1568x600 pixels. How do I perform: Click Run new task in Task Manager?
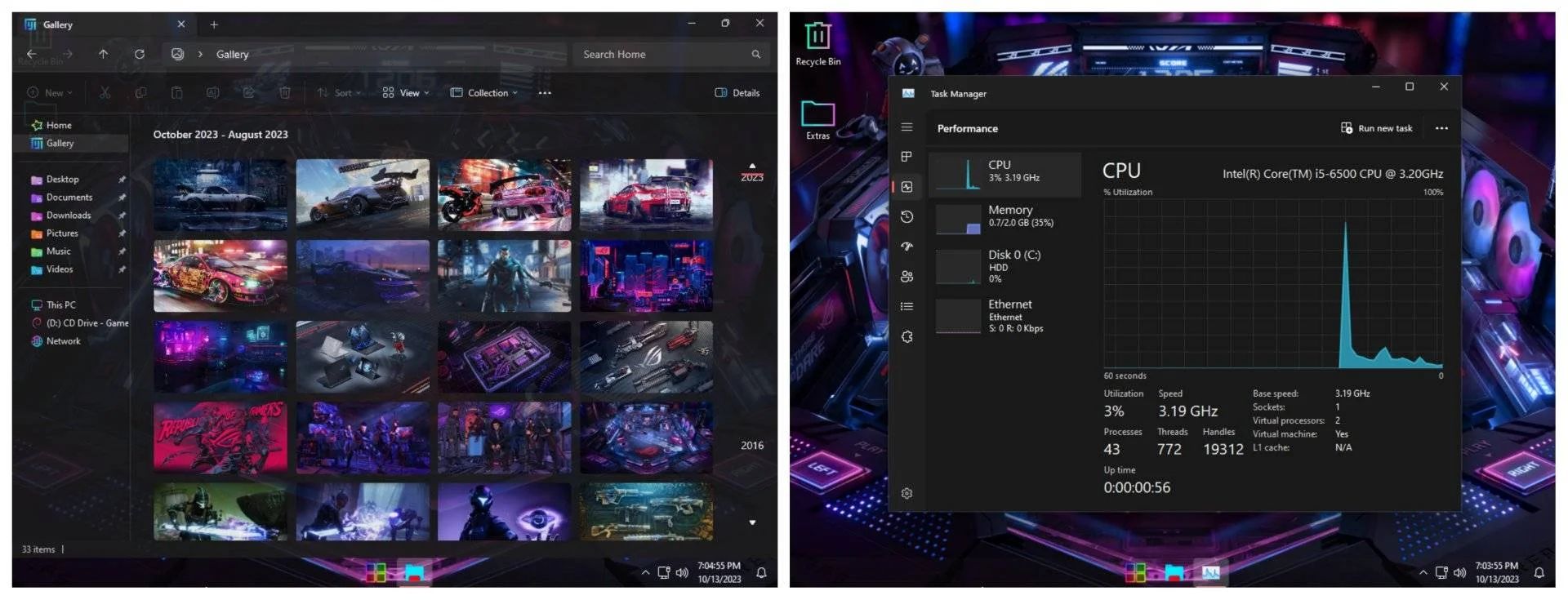pyautogui.click(x=1377, y=128)
